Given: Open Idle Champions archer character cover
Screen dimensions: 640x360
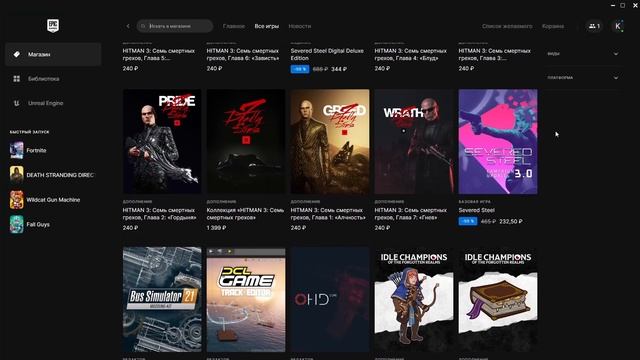Looking at the screenshot, I should click(x=414, y=299).
